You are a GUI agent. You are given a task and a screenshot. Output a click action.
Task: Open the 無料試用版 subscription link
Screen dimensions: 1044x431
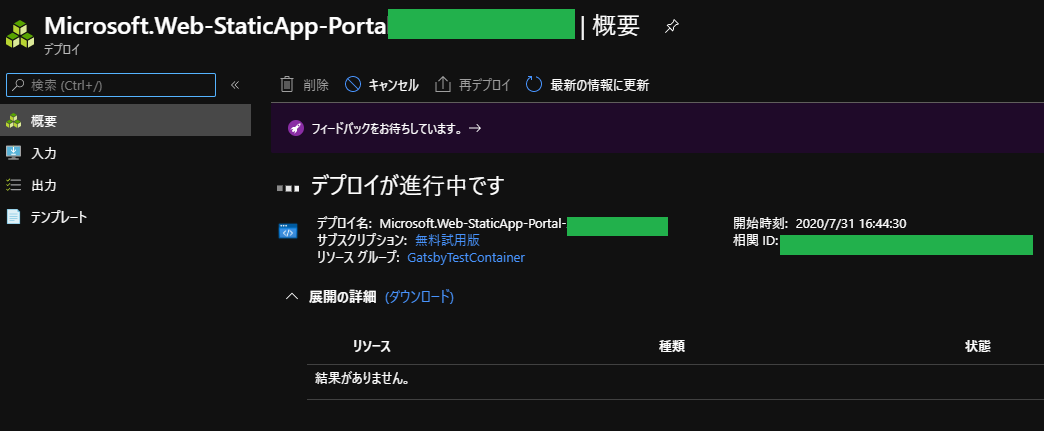[x=447, y=240]
